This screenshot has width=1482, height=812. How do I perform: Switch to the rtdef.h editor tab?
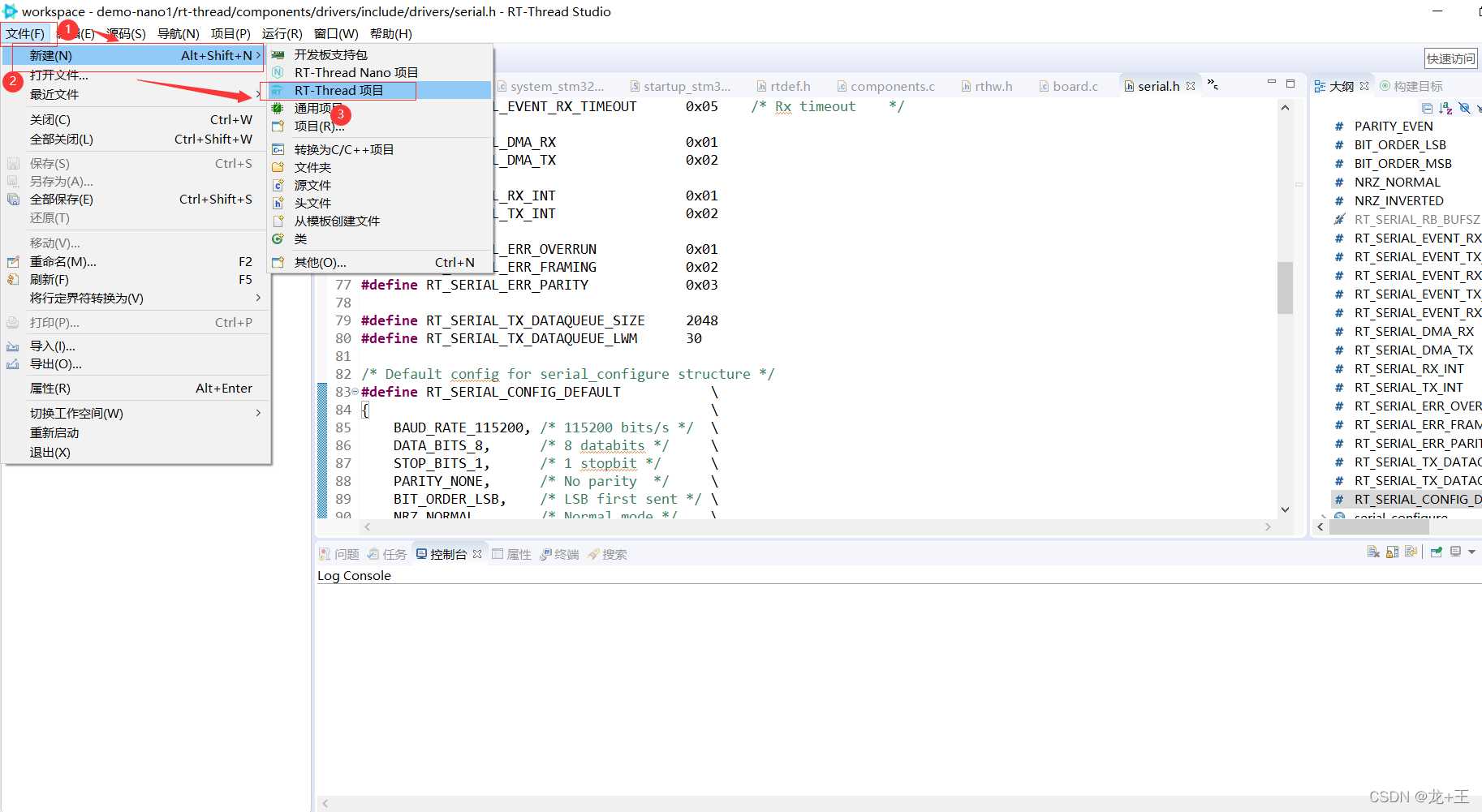784,86
